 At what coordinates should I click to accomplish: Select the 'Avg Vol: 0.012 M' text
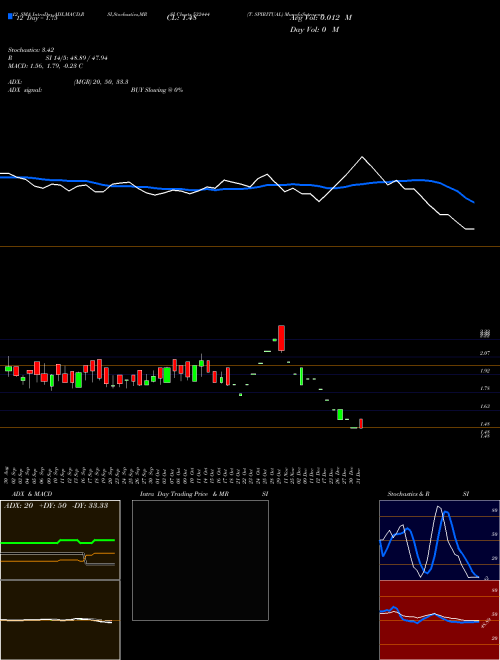pyautogui.click(x=321, y=18)
